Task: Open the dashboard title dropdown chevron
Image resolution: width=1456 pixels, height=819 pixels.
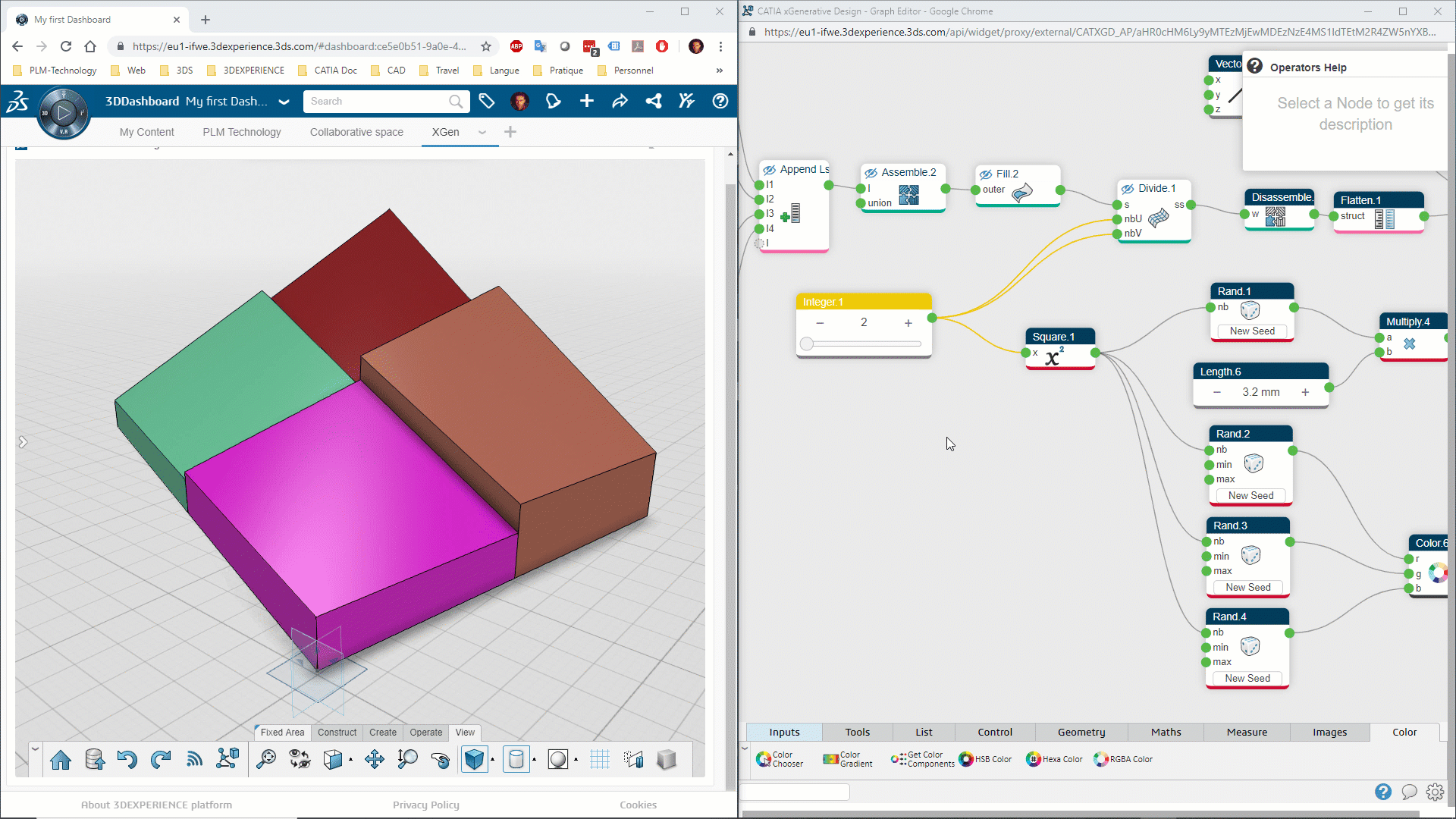Action: click(x=284, y=102)
